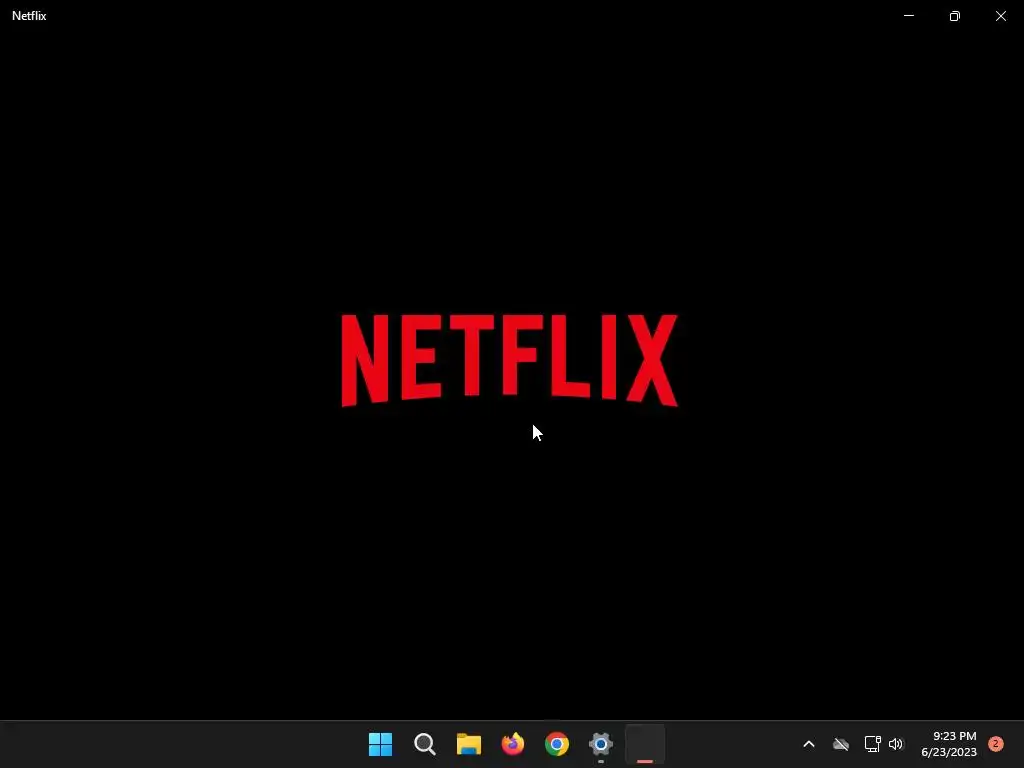The width and height of the screenshot is (1024, 768).
Task: Show hidden system tray icons
Action: coord(808,744)
